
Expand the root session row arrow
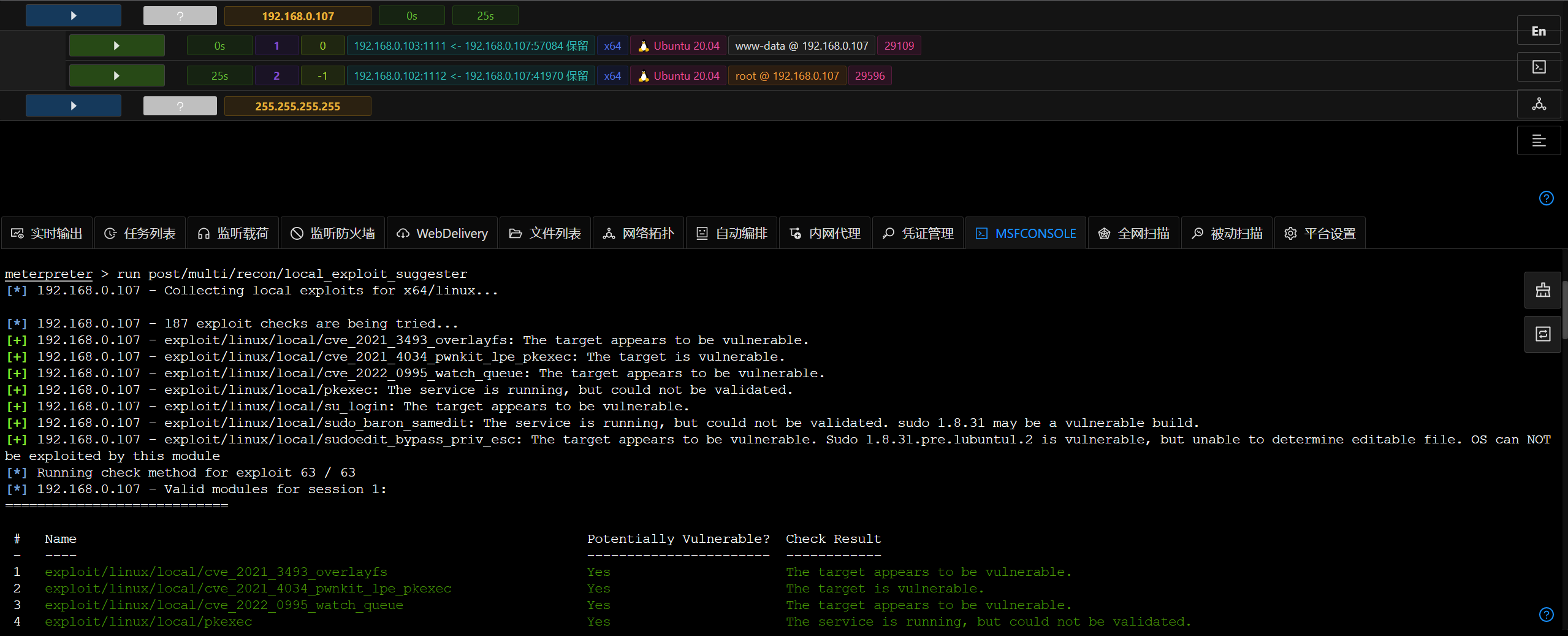point(116,75)
